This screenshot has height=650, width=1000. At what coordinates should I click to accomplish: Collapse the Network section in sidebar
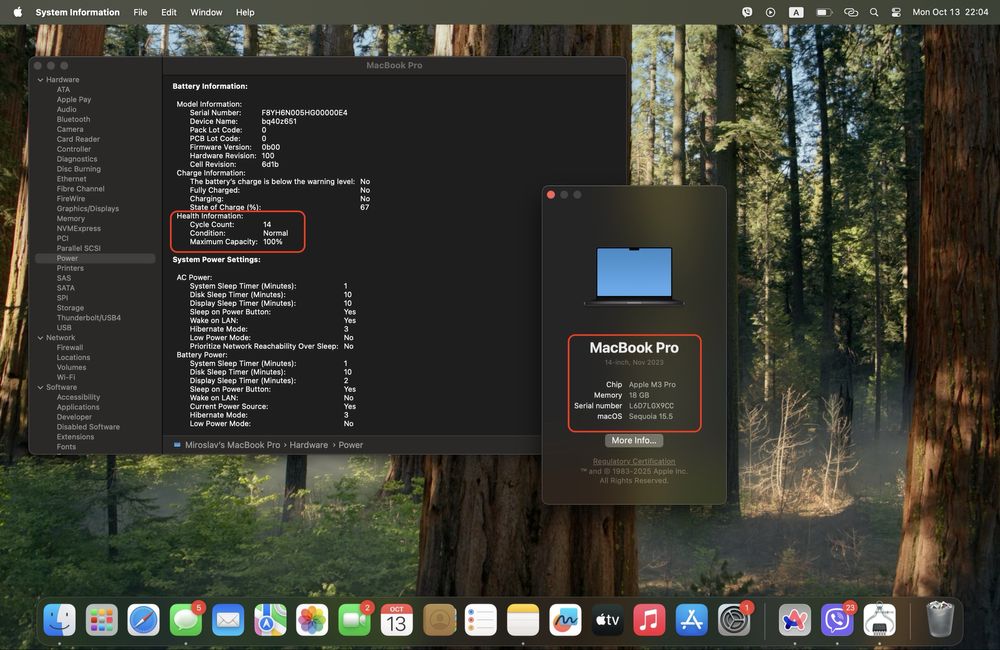click(40, 337)
